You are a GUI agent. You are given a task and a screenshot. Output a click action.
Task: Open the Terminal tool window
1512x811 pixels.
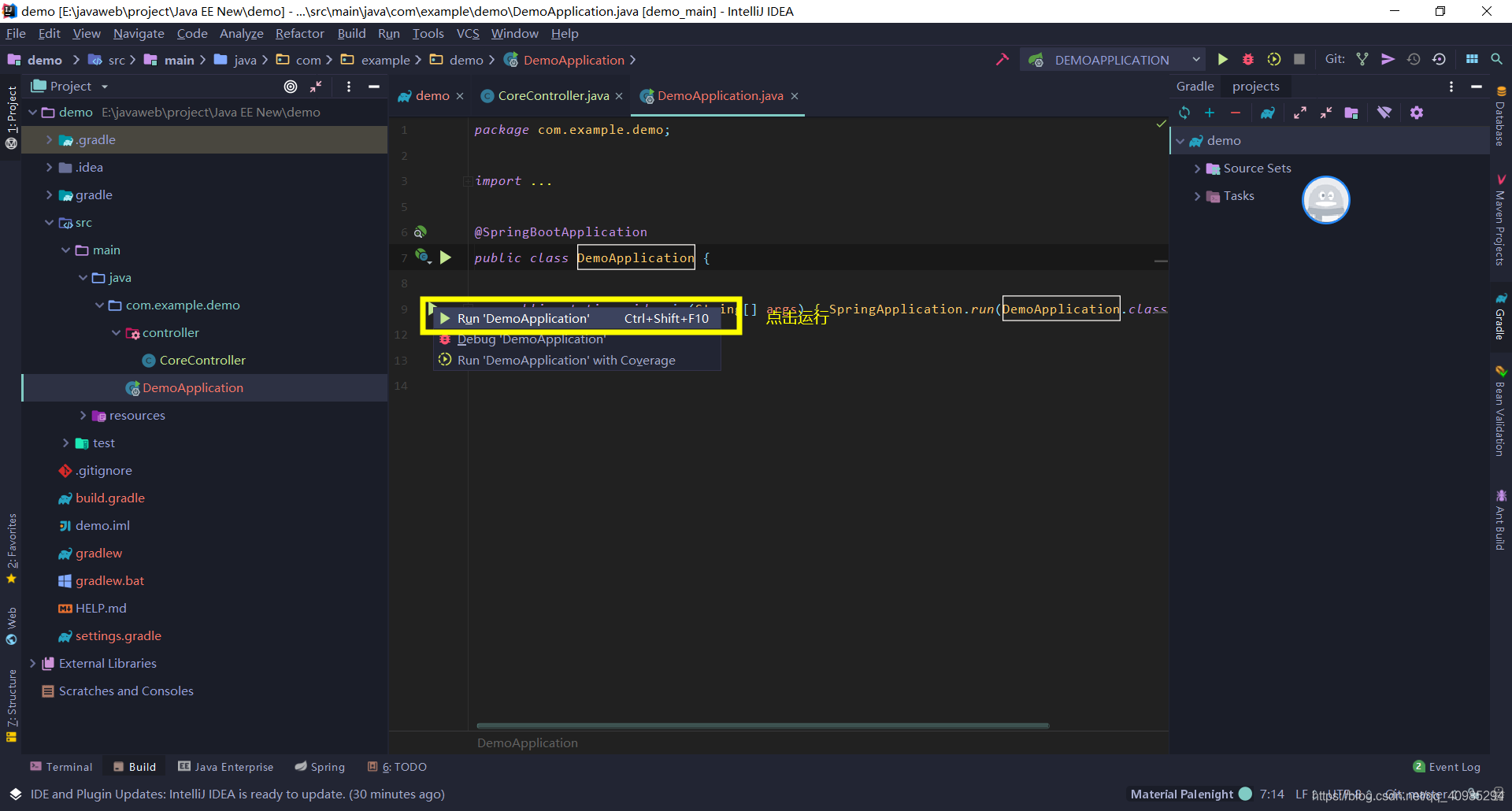pyautogui.click(x=61, y=767)
